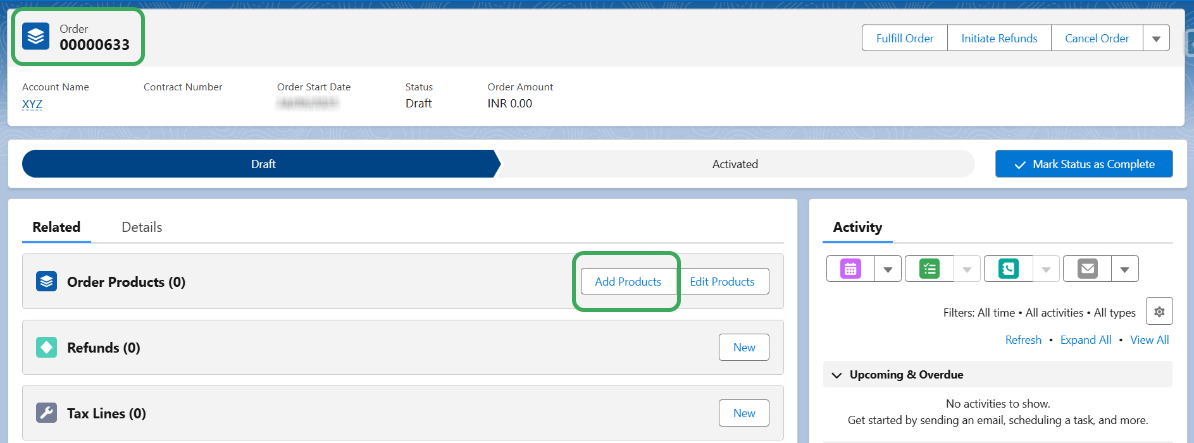This screenshot has height=443, width=1194.
Task: Click the Order record icon in header
Action: pyautogui.click(x=36, y=36)
